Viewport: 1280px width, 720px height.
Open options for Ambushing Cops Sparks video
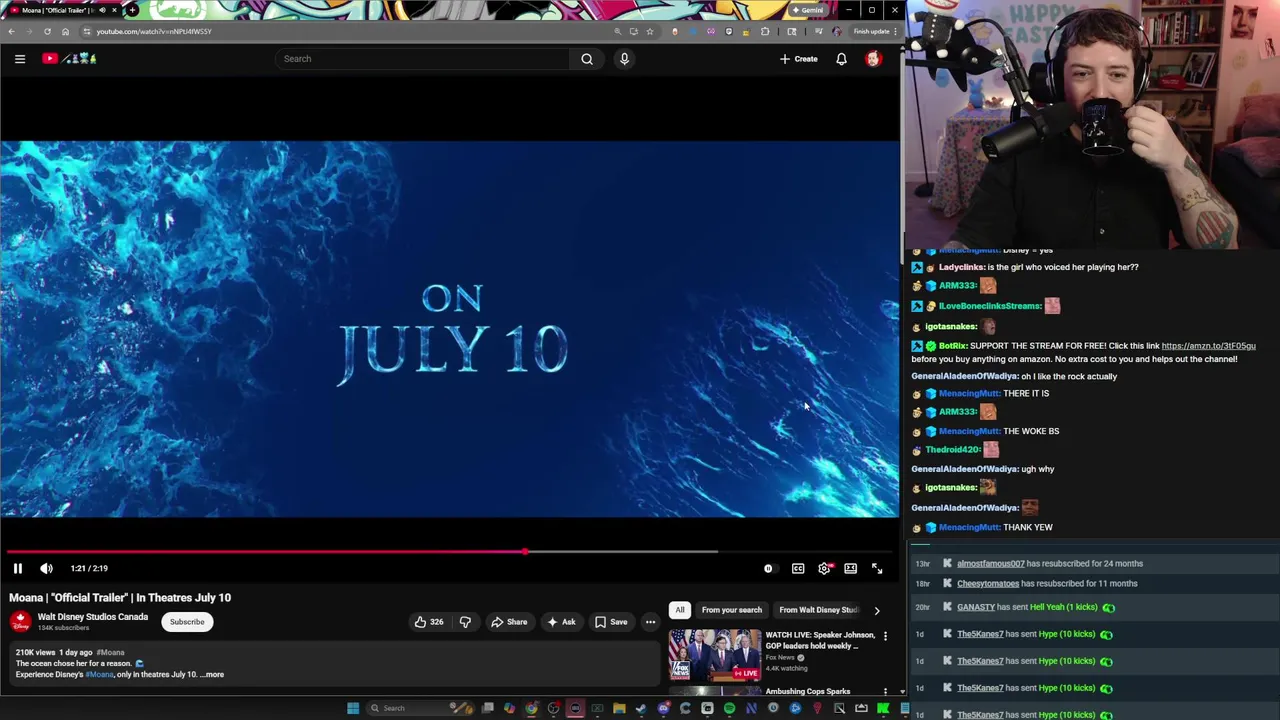(x=885, y=692)
